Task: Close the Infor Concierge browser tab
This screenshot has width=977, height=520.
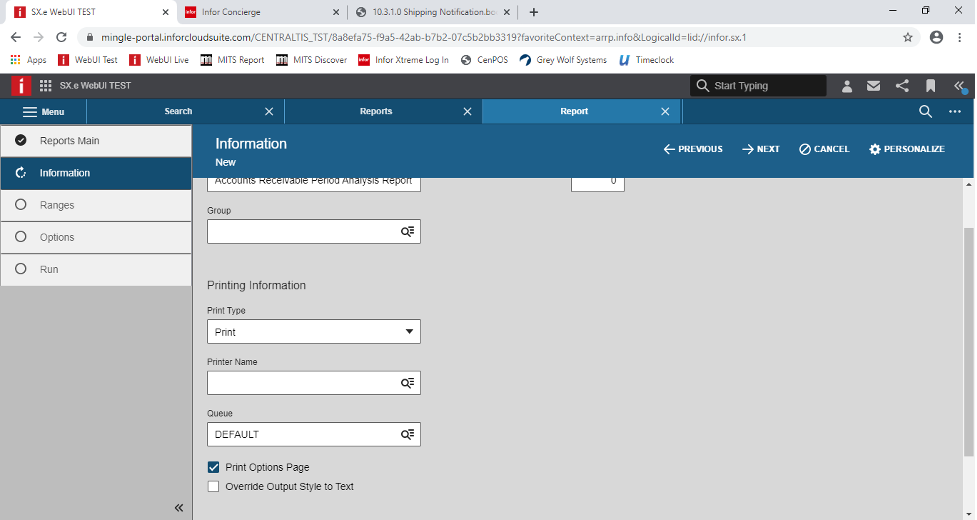Action: [336, 12]
